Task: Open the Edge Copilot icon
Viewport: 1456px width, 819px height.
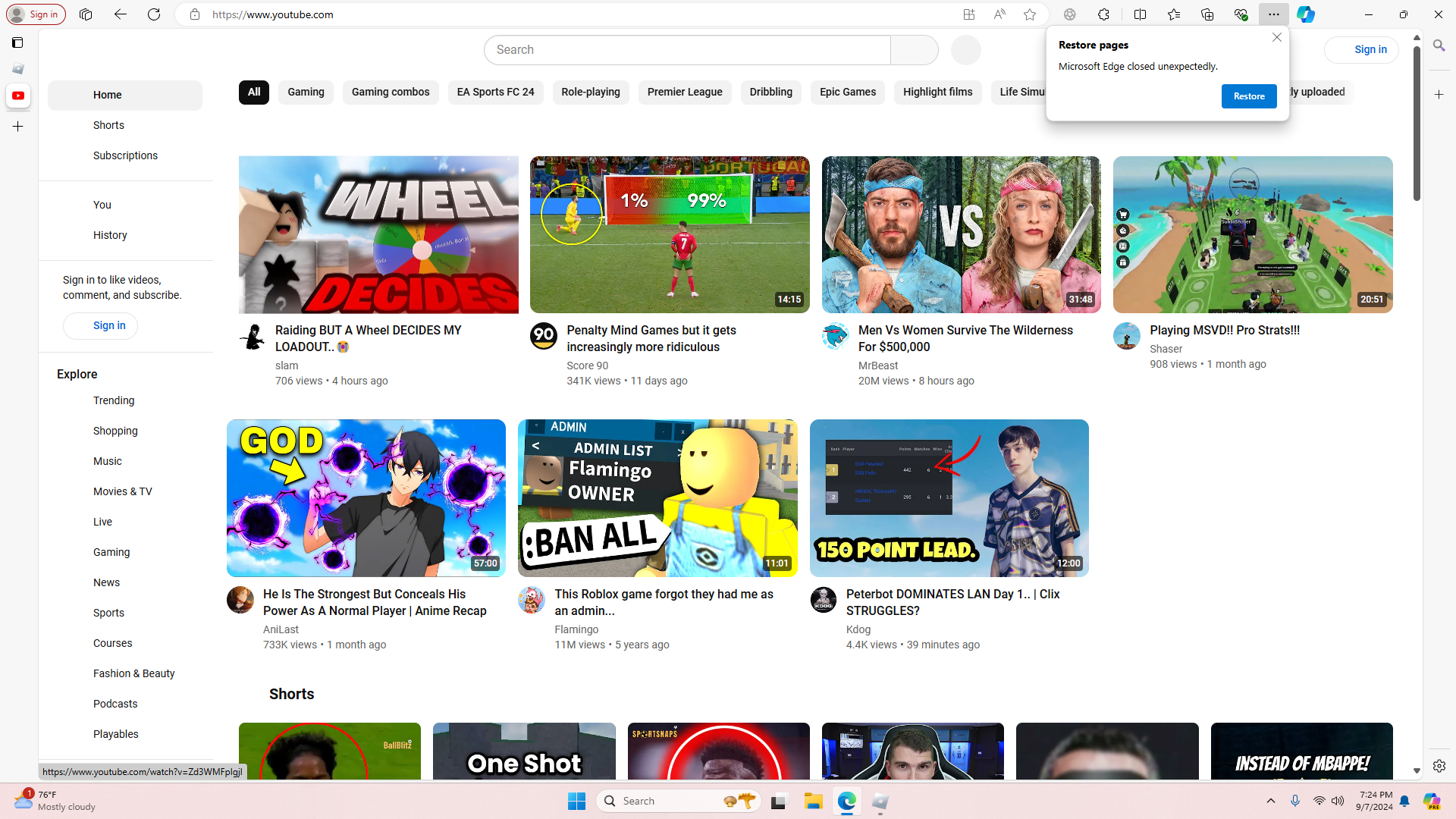Action: click(1305, 14)
